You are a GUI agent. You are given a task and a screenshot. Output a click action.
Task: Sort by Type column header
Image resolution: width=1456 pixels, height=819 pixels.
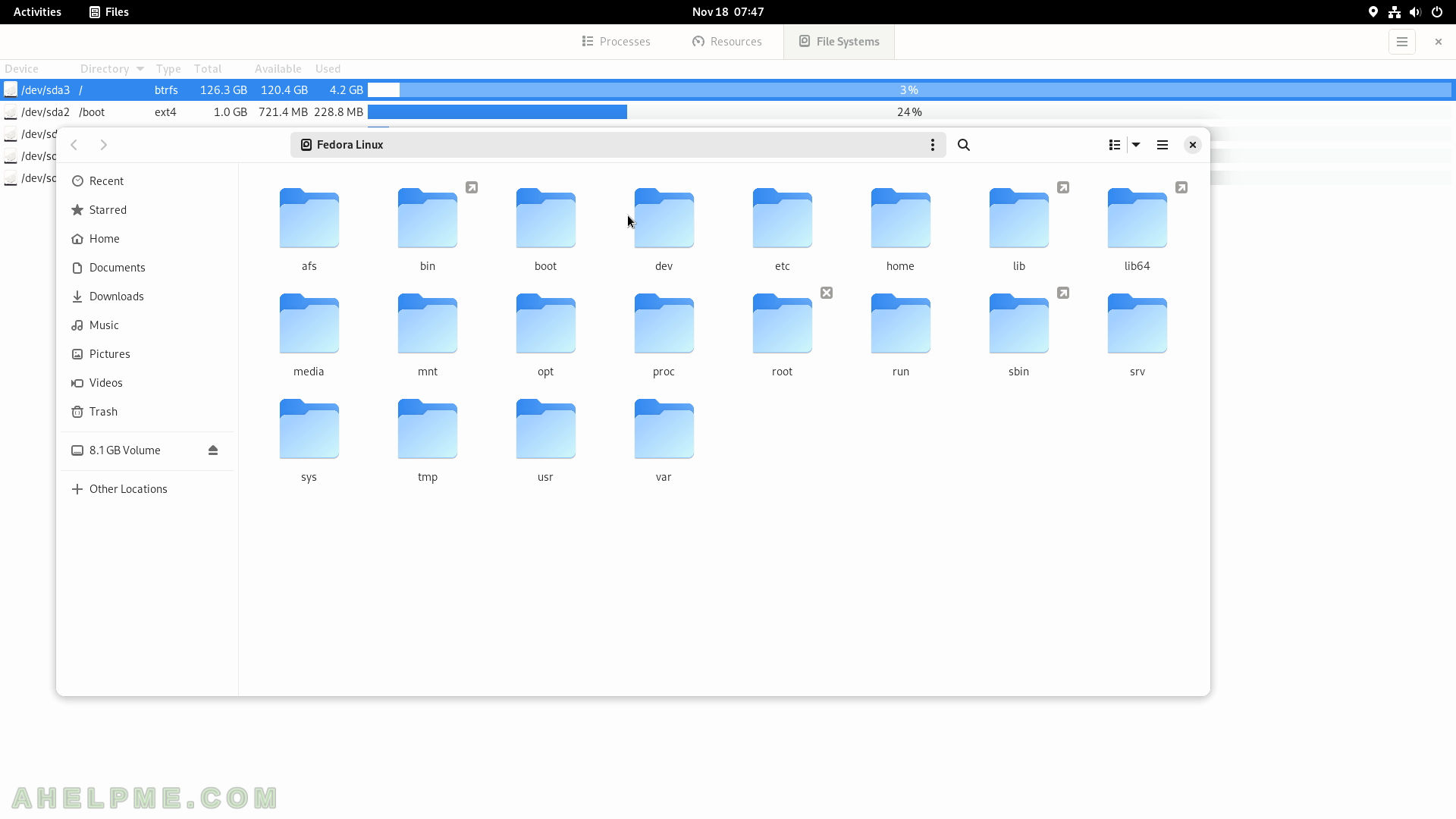pos(168,69)
